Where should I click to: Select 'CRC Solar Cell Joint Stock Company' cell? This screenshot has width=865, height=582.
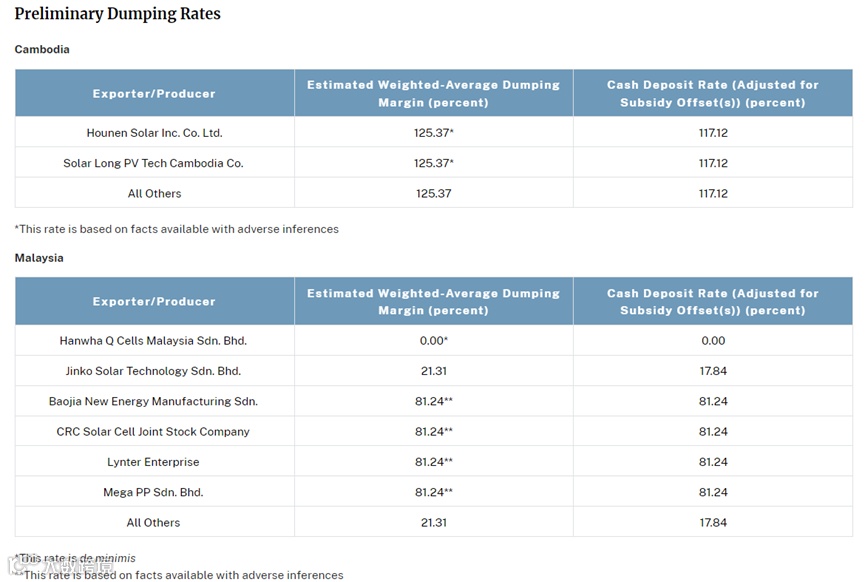[x=153, y=432]
